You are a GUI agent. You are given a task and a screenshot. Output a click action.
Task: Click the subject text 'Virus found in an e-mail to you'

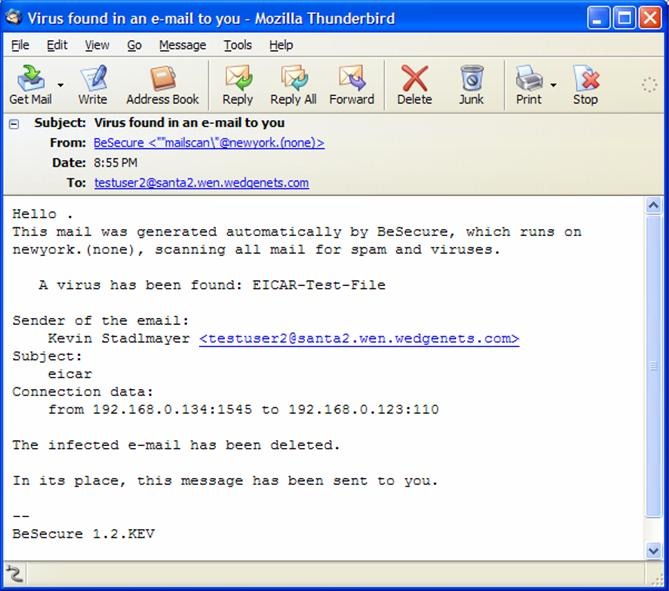pos(189,122)
